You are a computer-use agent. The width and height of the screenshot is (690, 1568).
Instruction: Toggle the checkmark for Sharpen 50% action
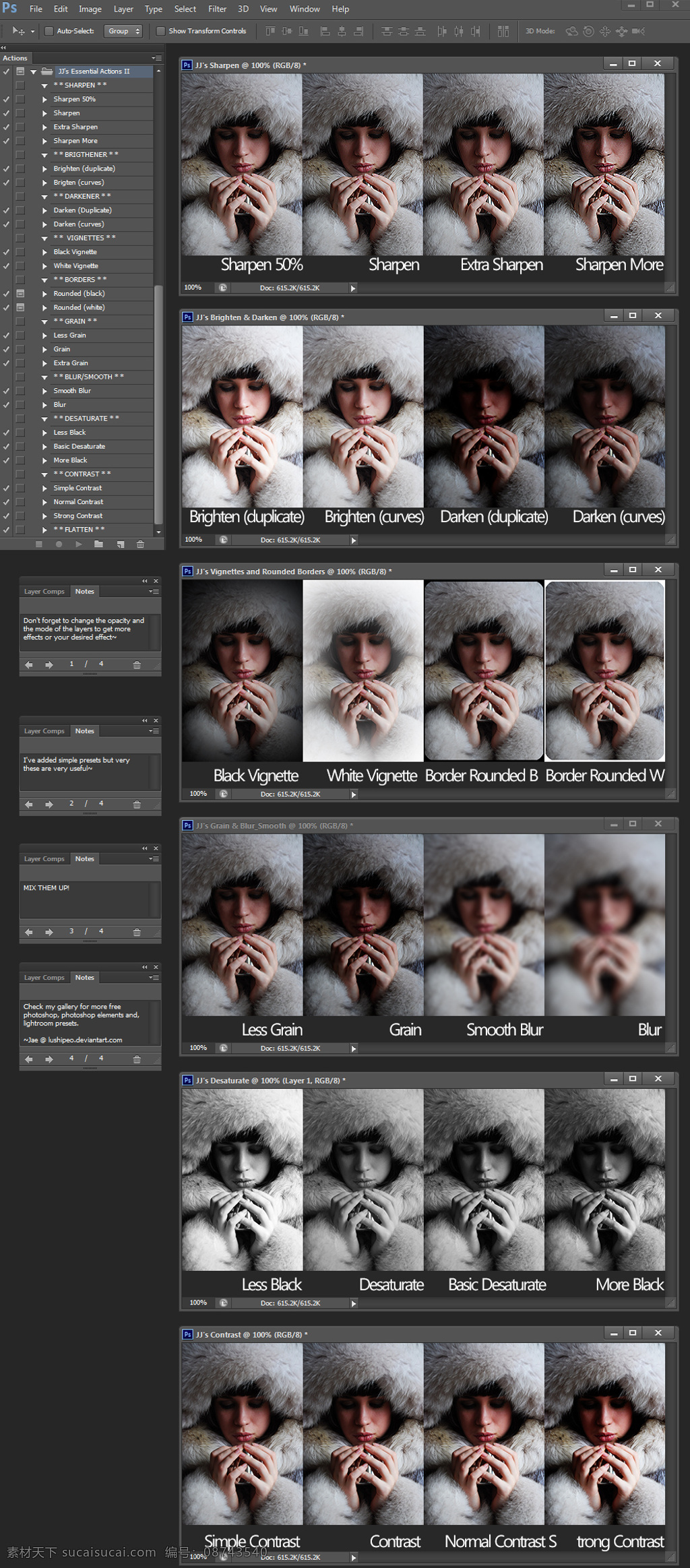(x=6, y=99)
